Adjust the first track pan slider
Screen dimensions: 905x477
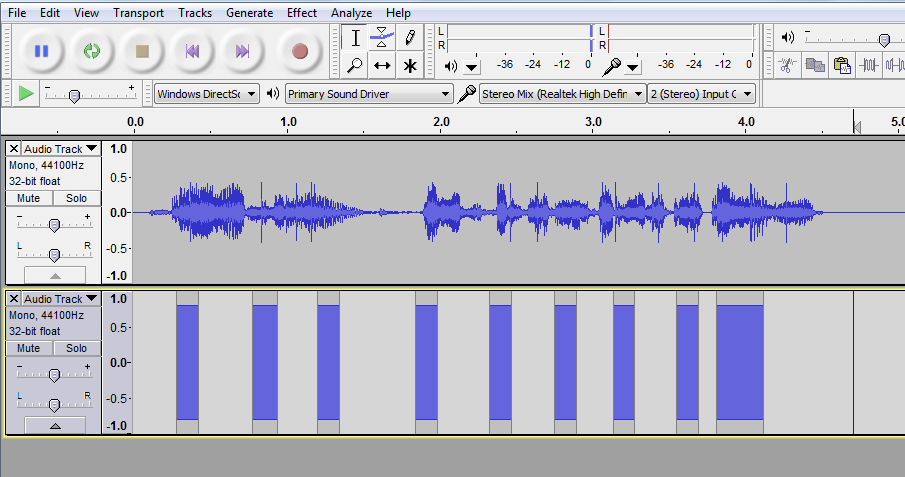point(54,255)
